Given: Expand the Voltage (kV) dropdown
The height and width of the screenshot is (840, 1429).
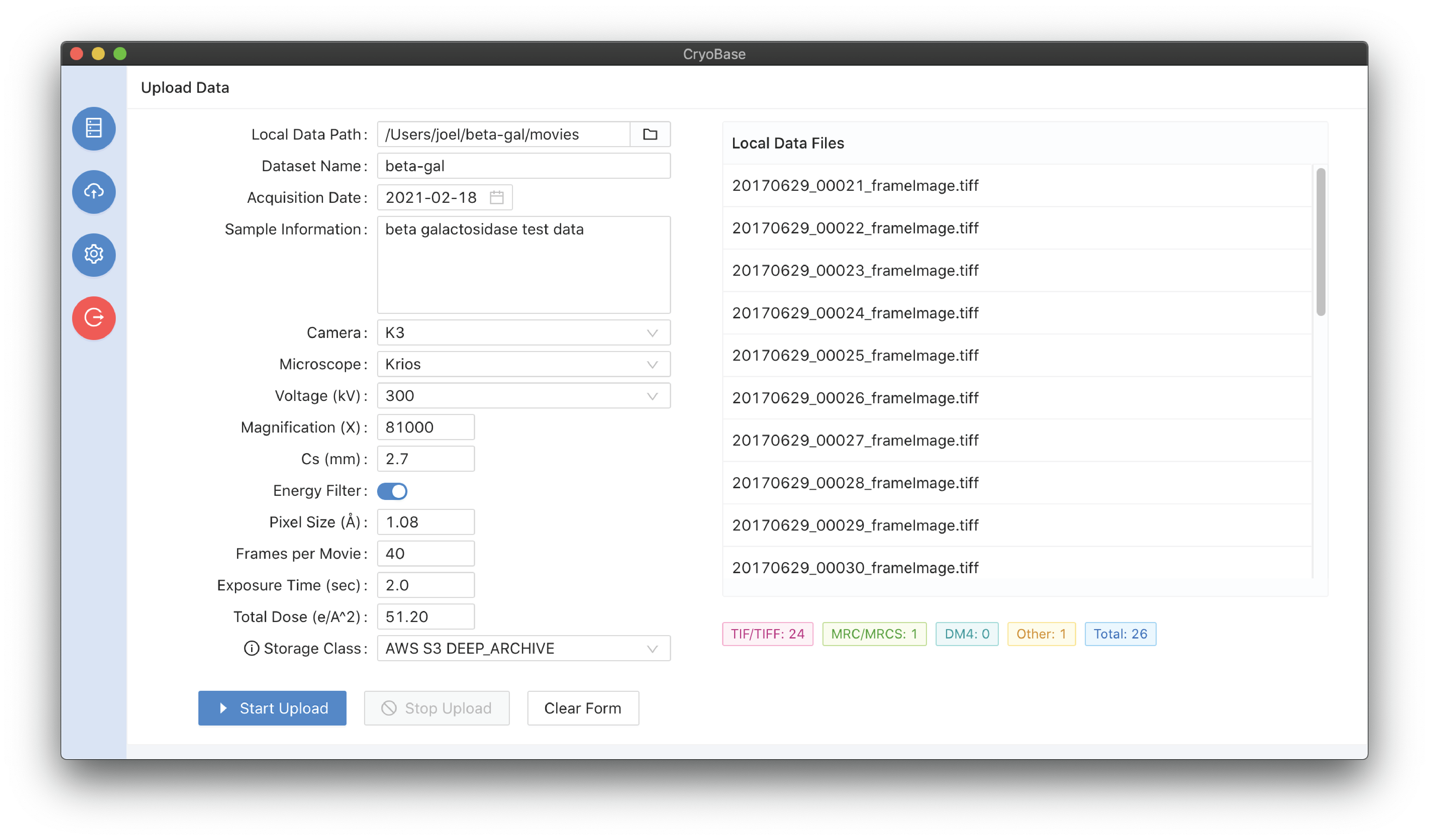Looking at the screenshot, I should [523, 396].
